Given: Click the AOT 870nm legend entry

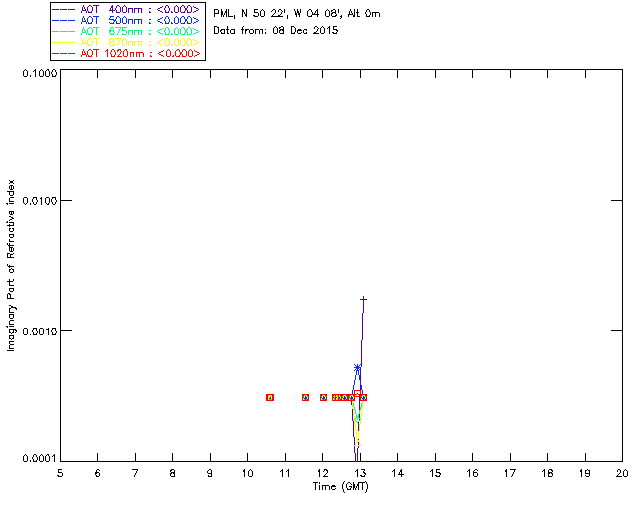Looking at the screenshot, I should [126, 42].
